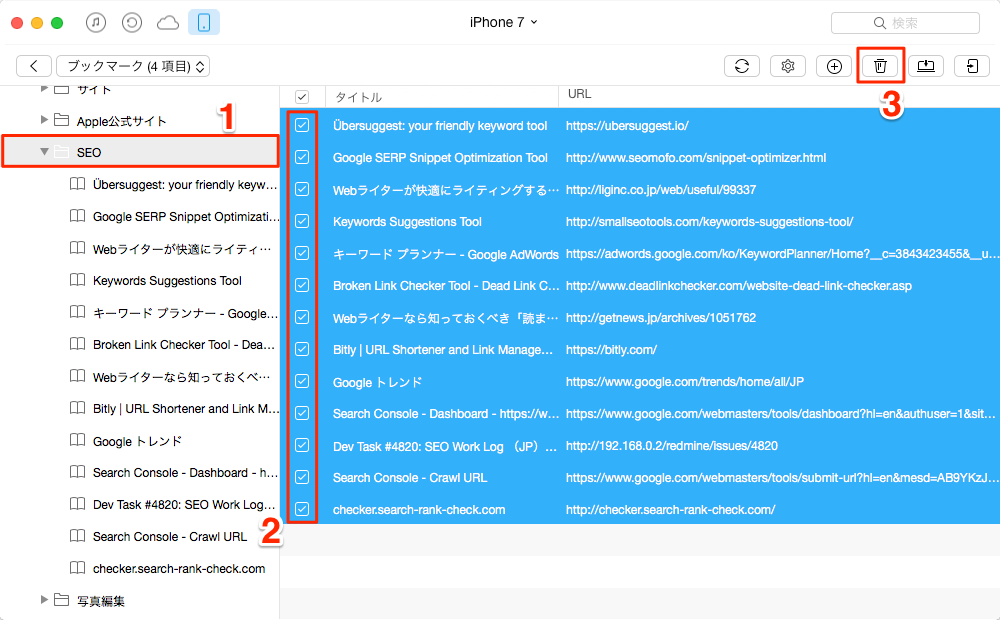Expand the Apple公式サイト folder triangle
The image size is (1000, 620).
(x=43, y=120)
